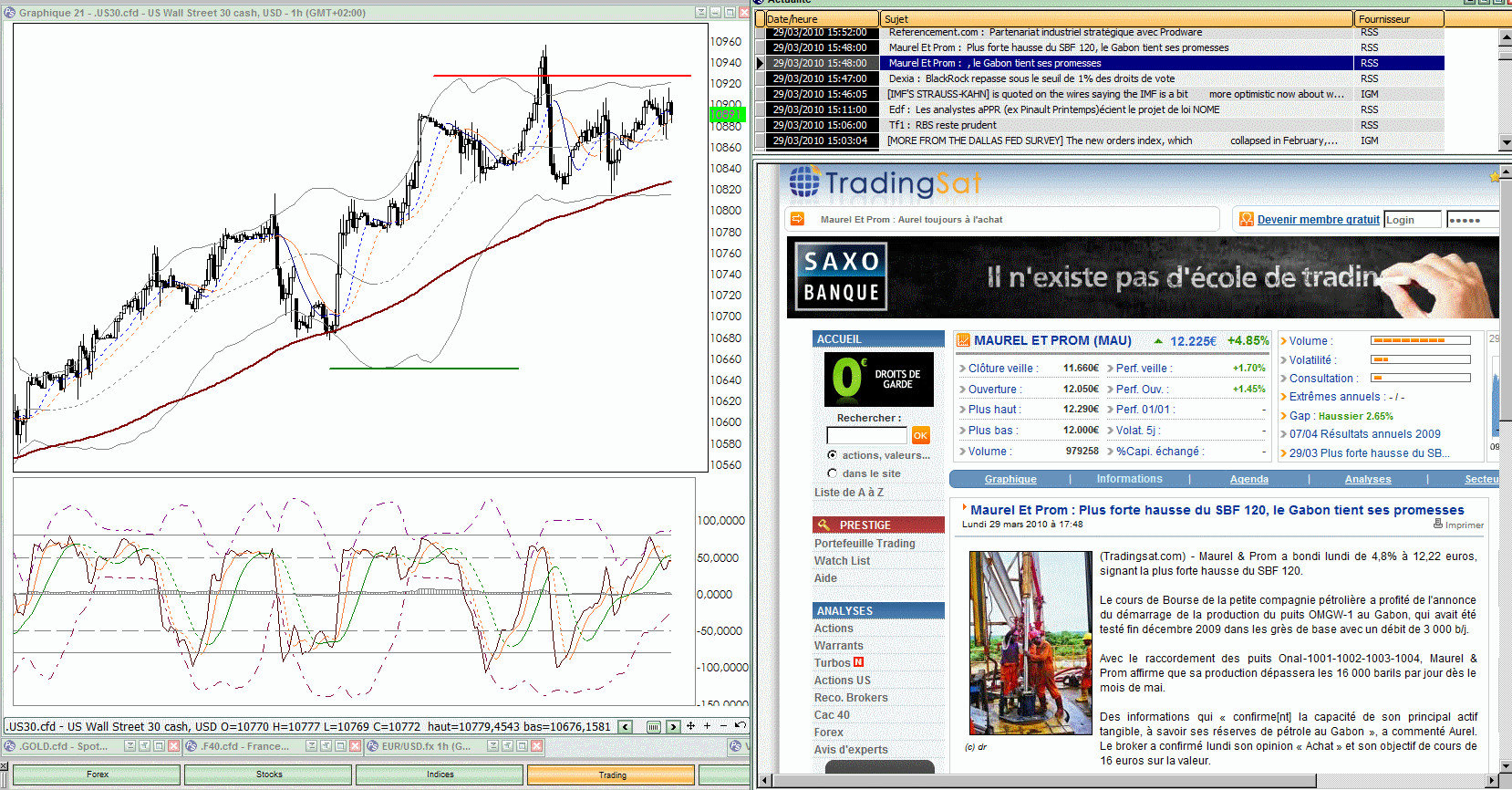Image resolution: width=1512 pixels, height=790 pixels.
Task: Open Portefeuille Trading link
Action: 865,543
